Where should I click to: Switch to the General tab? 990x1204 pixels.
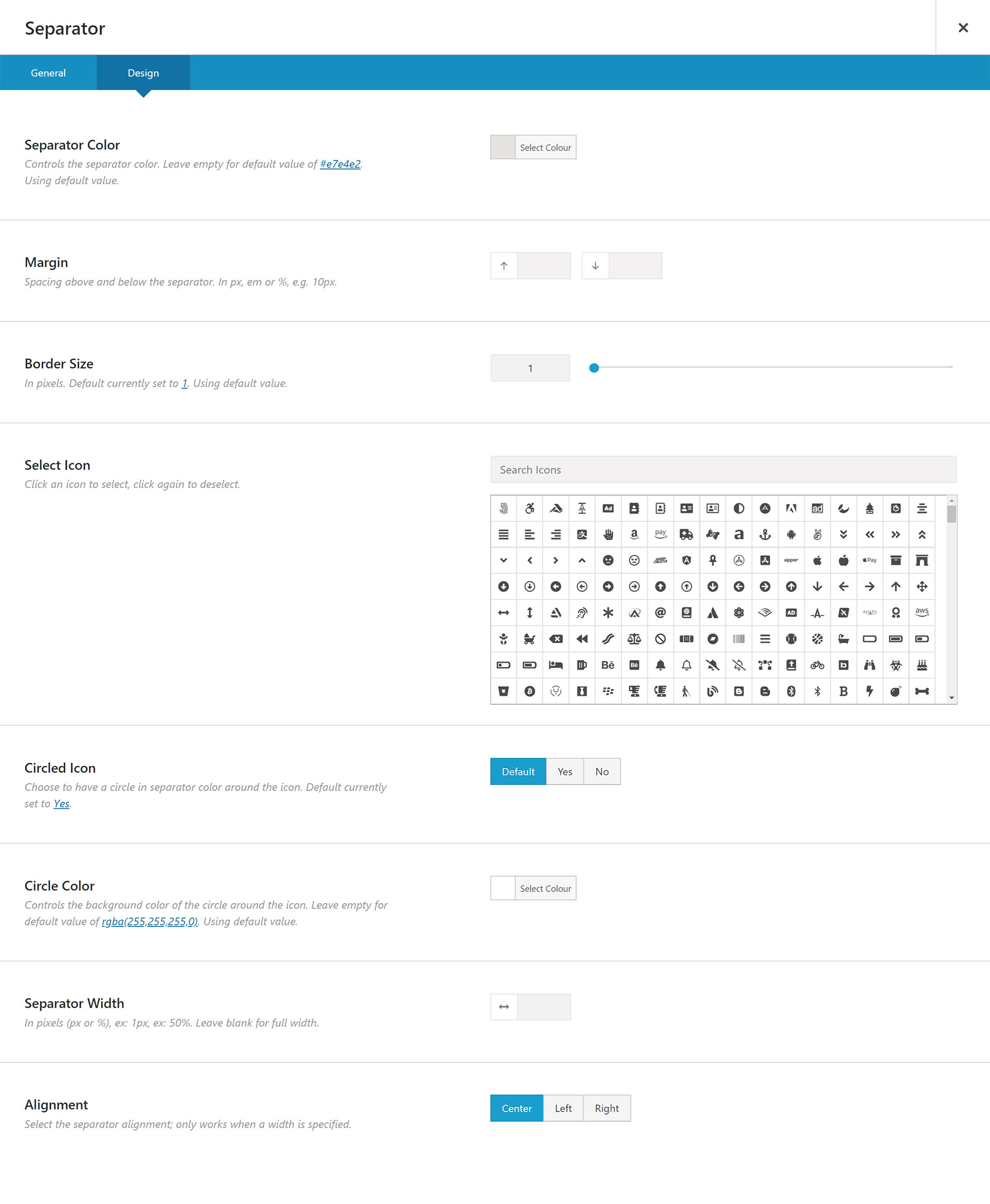tap(49, 73)
